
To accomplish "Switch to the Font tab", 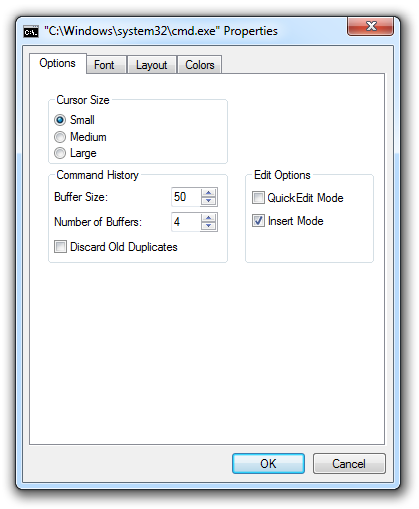I will pos(104,65).
